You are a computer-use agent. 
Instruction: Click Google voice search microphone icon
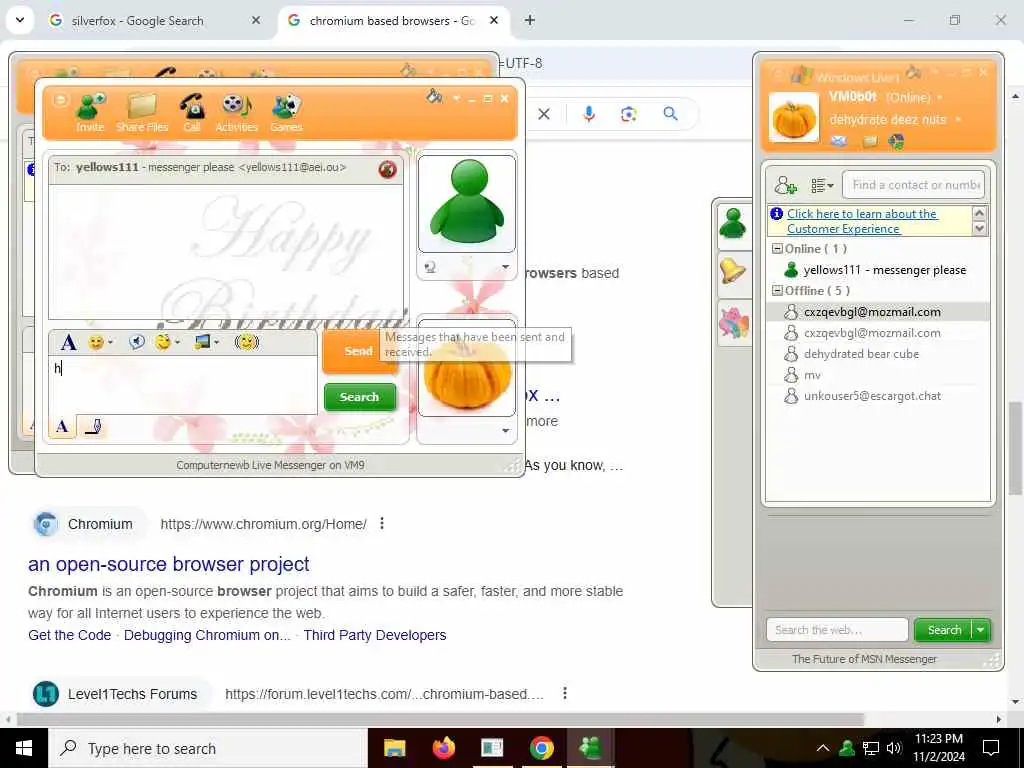click(588, 114)
